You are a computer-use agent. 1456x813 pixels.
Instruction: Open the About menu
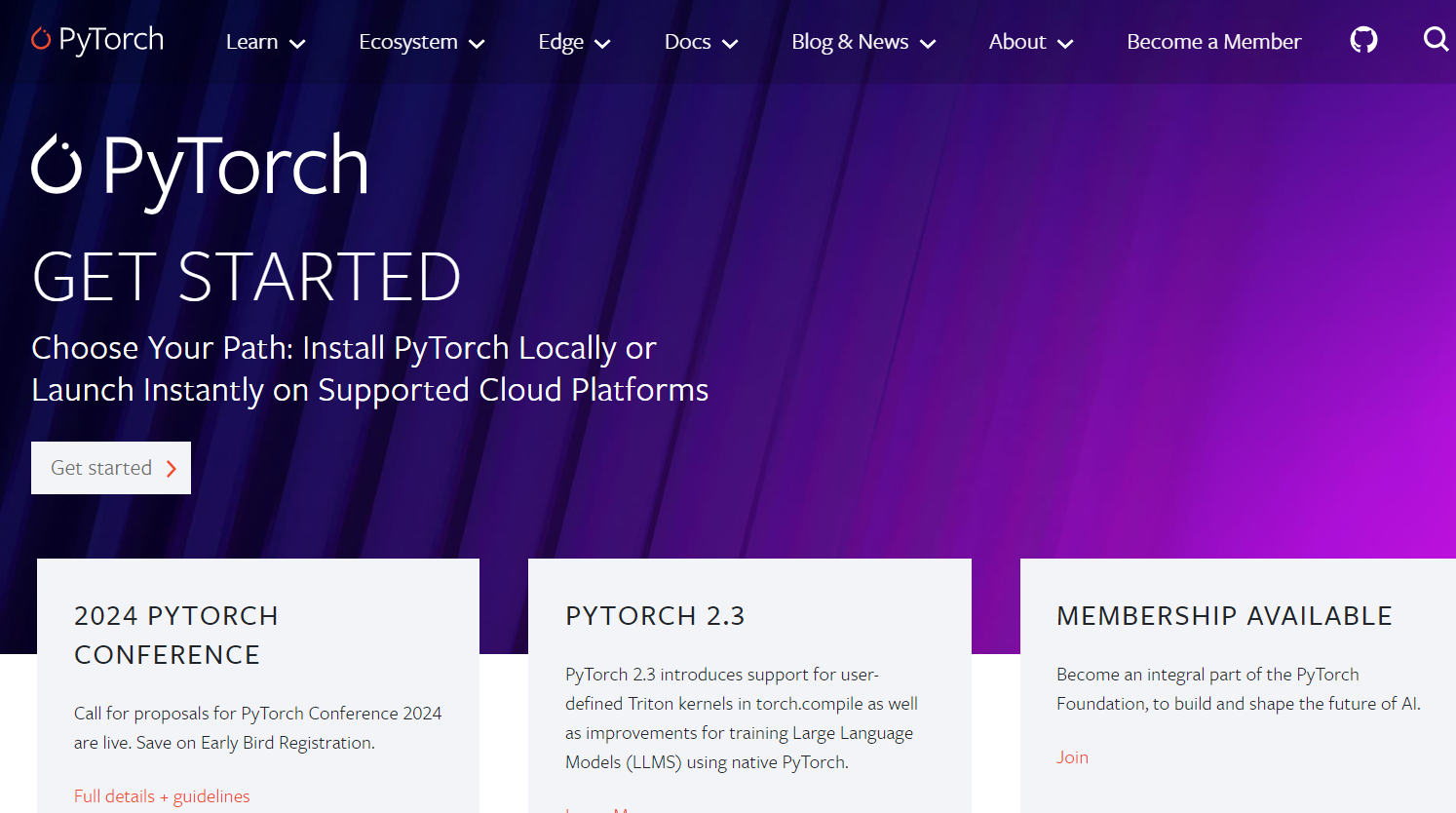point(1030,42)
